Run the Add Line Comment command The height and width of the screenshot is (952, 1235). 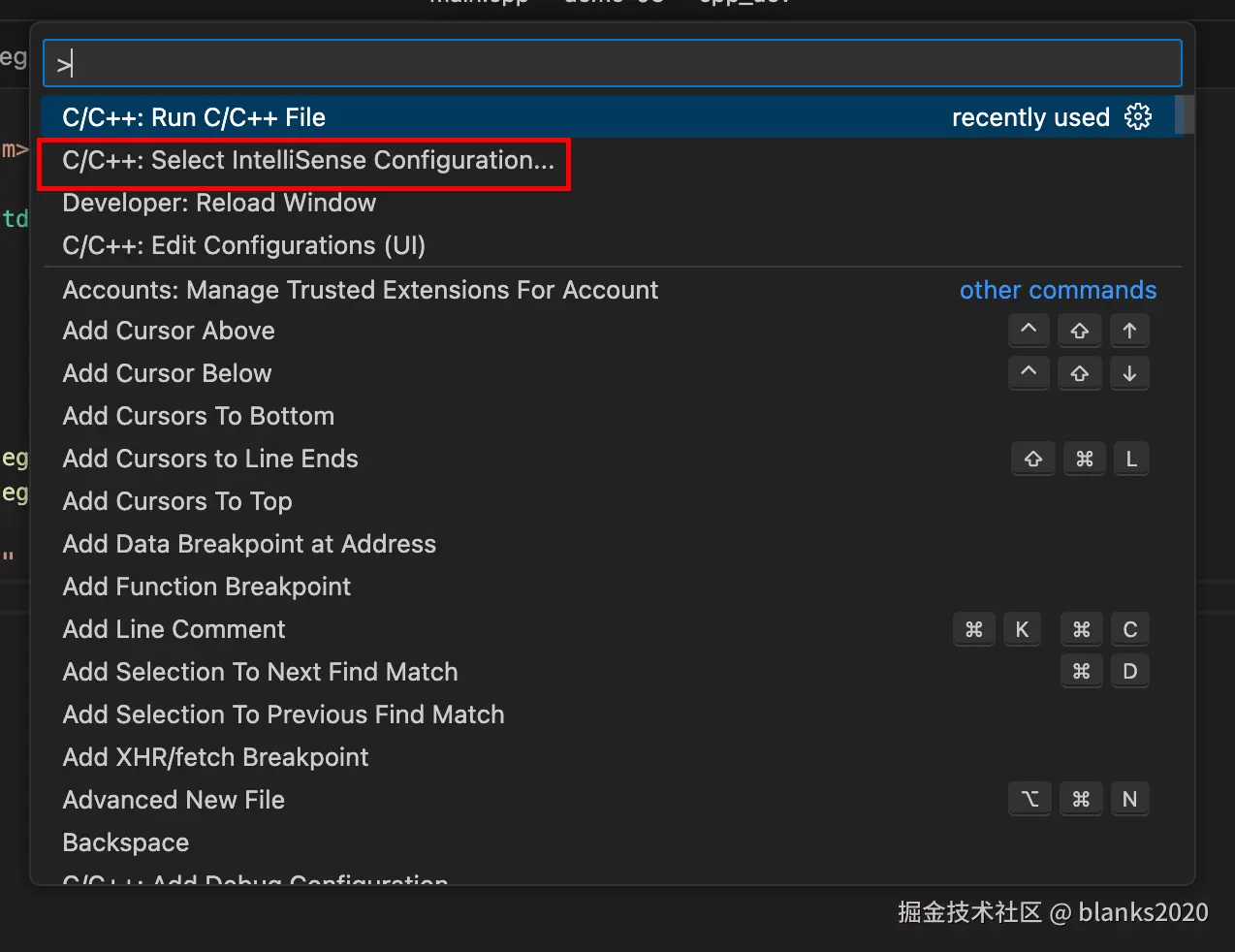coord(174,630)
